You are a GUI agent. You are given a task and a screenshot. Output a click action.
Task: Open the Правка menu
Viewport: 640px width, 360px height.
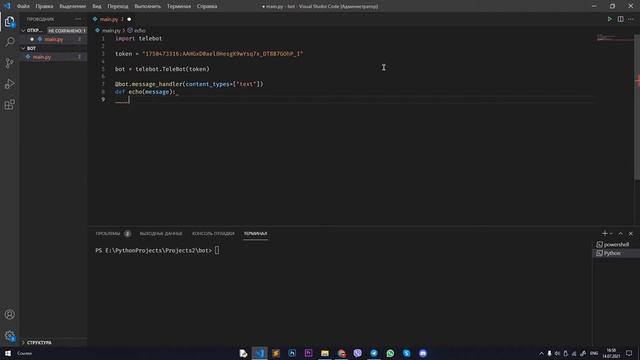coord(44,6)
